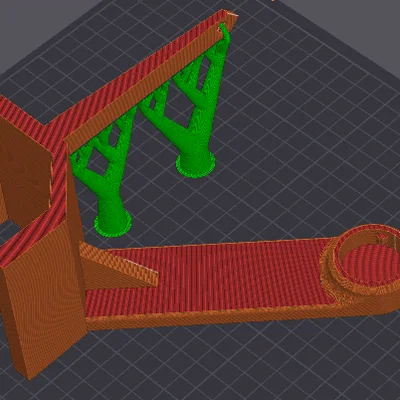Click the triangular gusset brace on the model
This screenshot has height=400, width=400.
[x=118, y=267]
